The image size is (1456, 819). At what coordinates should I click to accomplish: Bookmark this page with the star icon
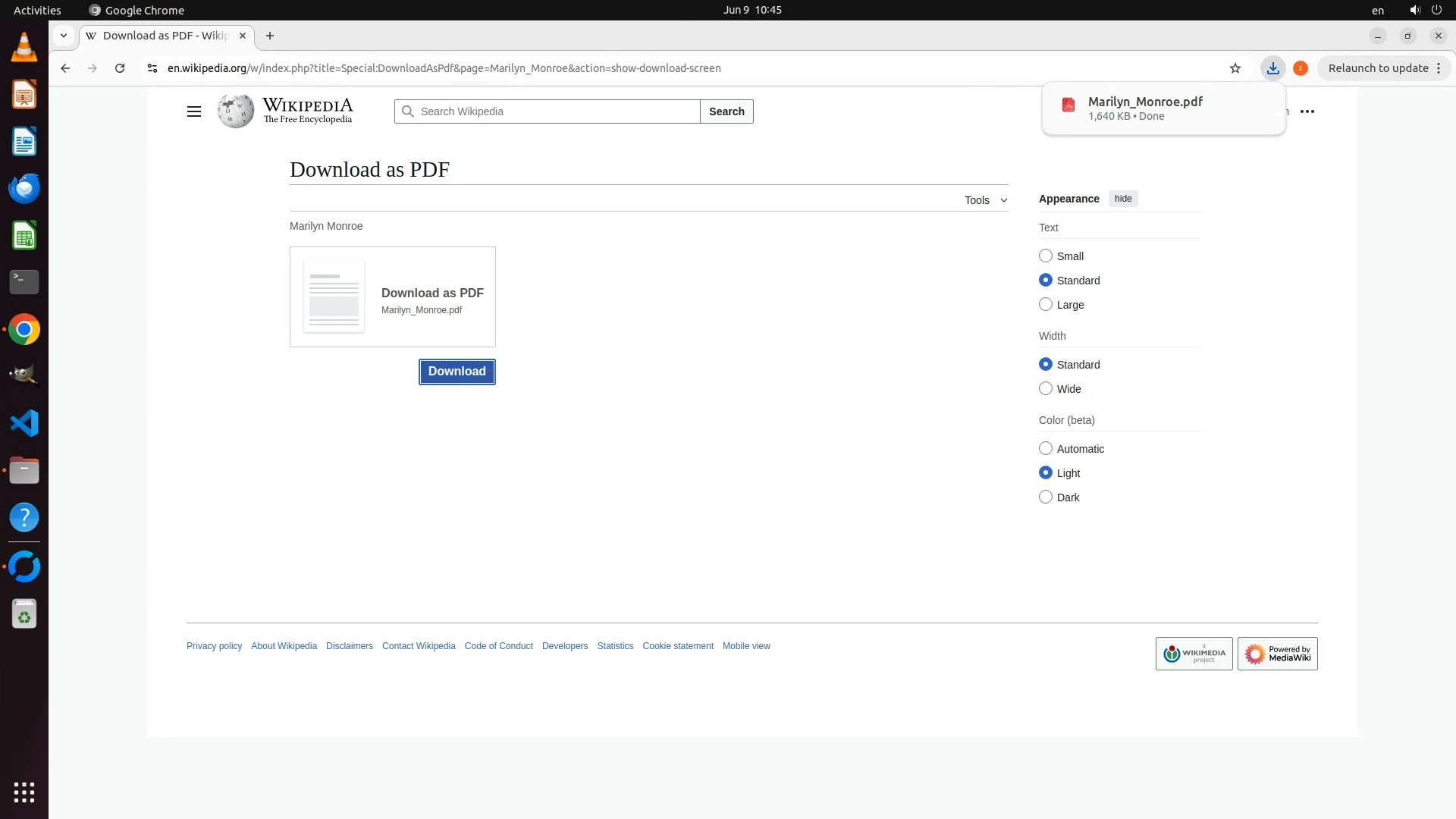(x=1235, y=68)
